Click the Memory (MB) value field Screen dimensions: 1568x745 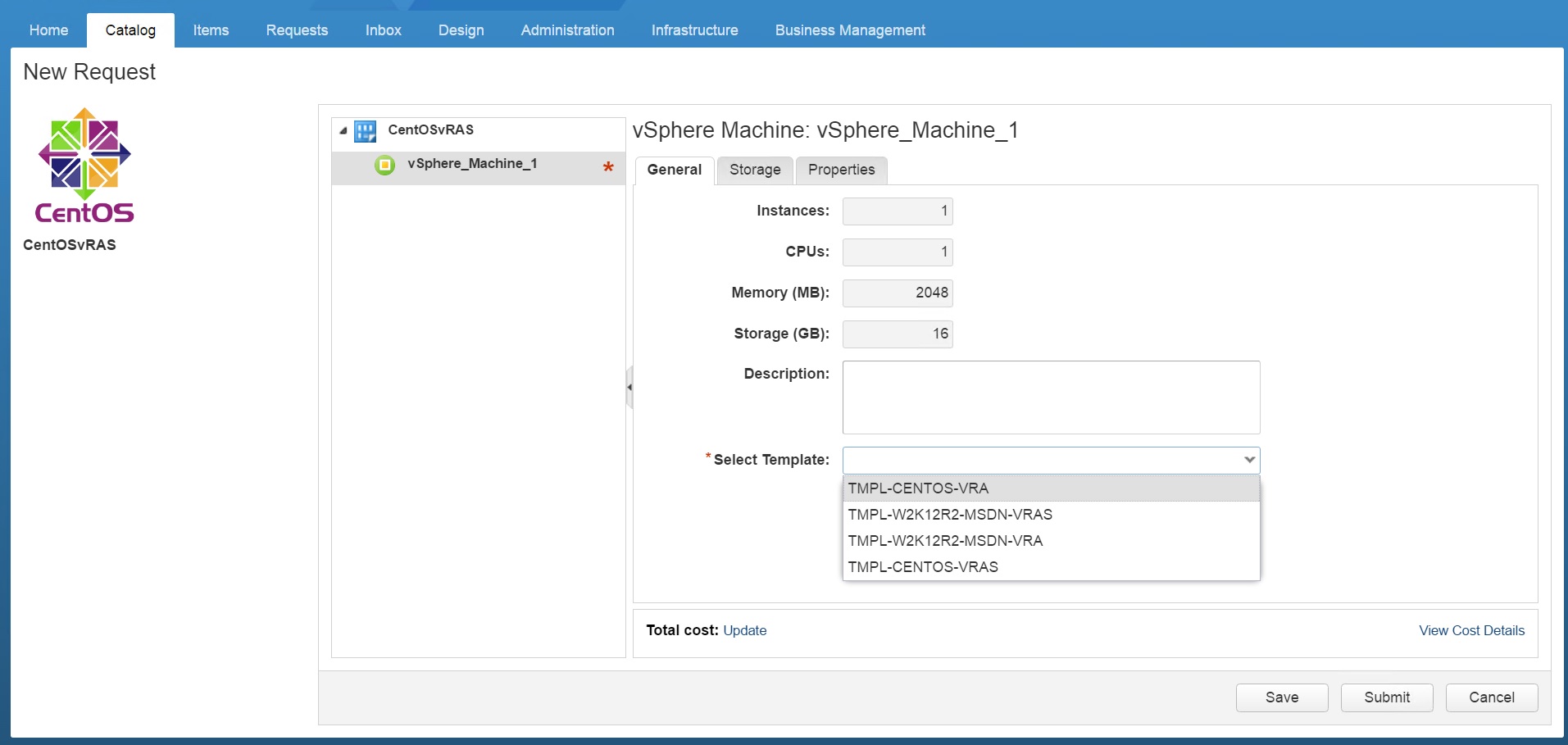898,293
